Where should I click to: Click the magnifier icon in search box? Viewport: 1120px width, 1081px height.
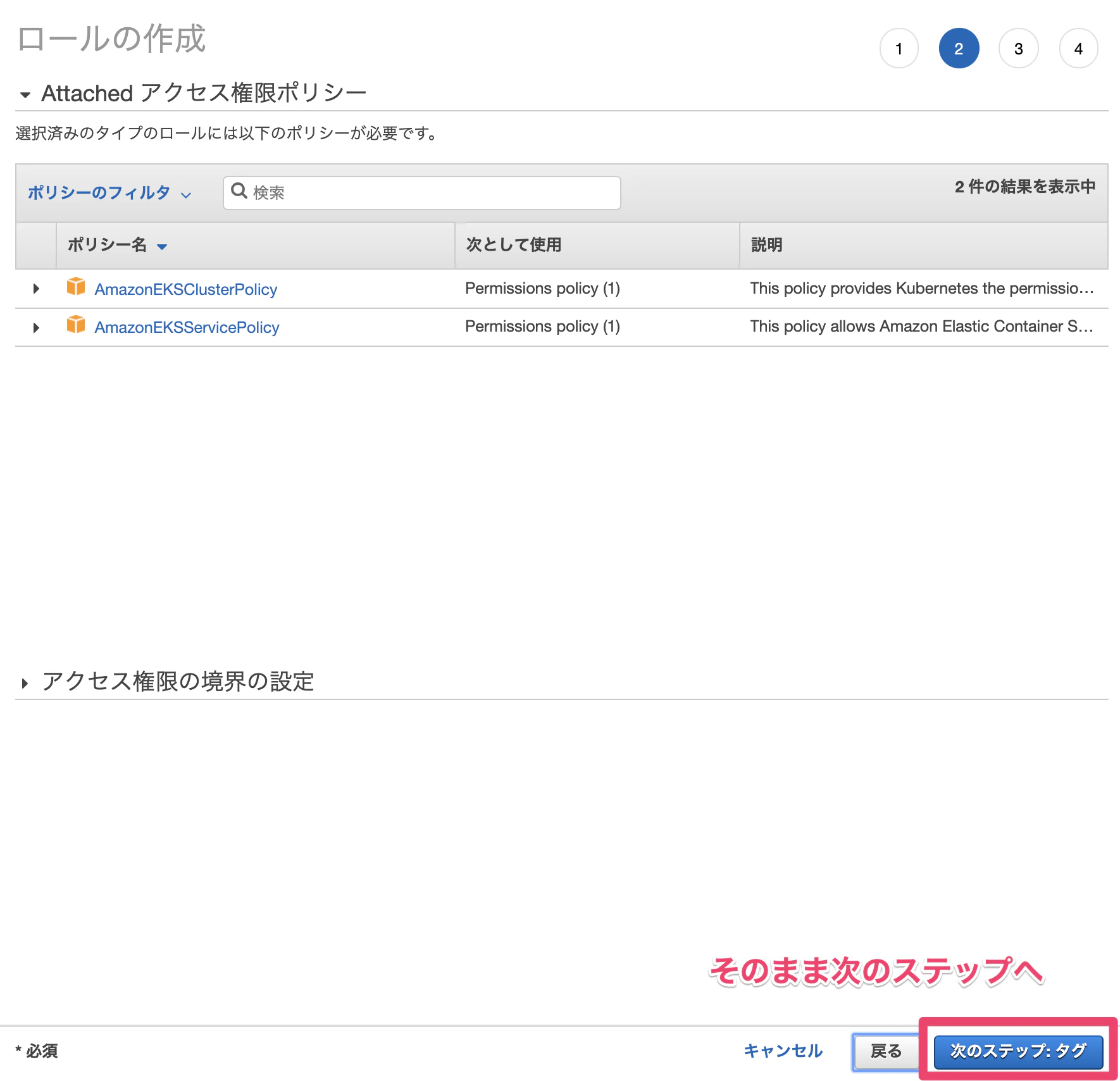239,191
